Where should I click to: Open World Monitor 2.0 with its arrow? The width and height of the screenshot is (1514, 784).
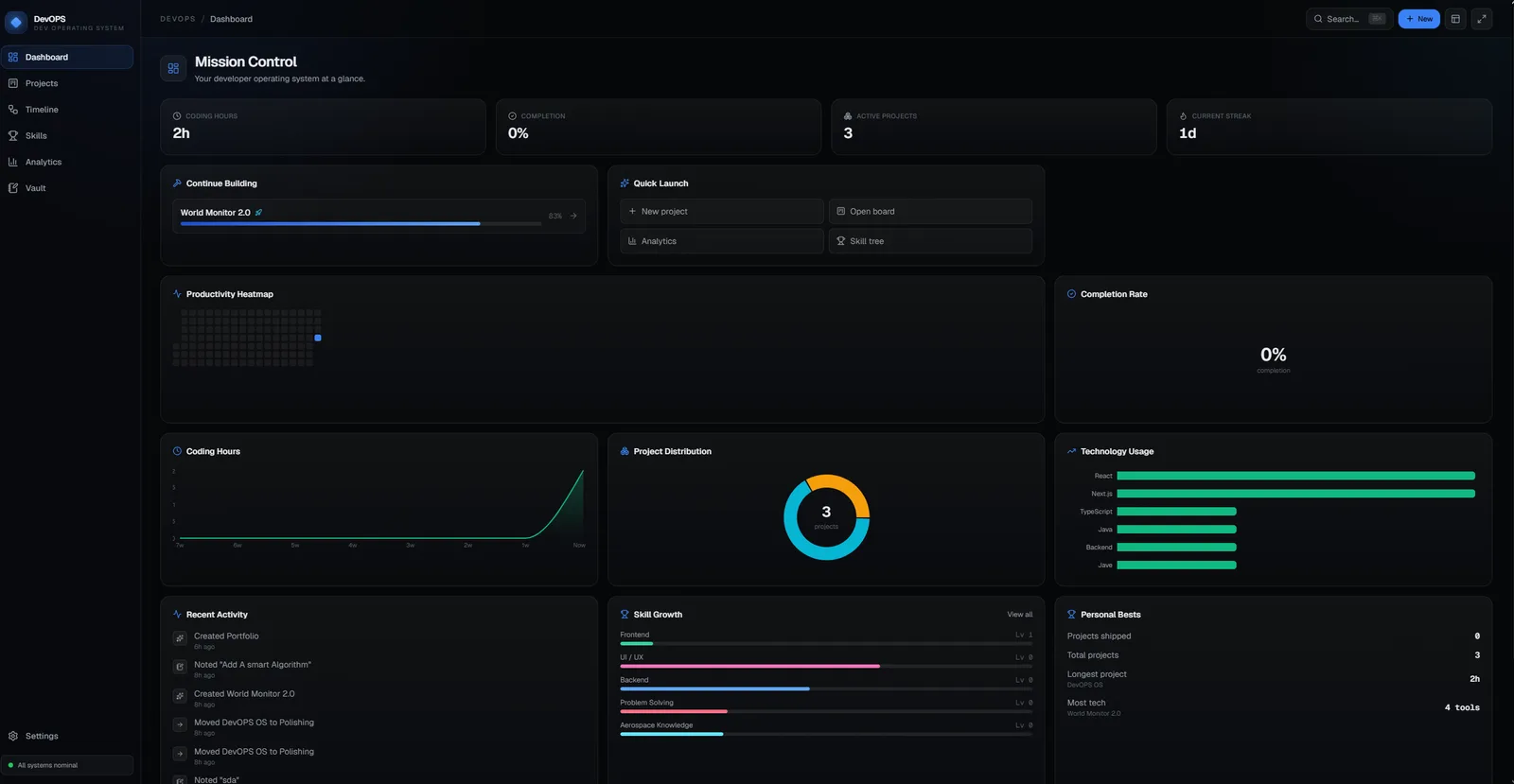pos(573,216)
